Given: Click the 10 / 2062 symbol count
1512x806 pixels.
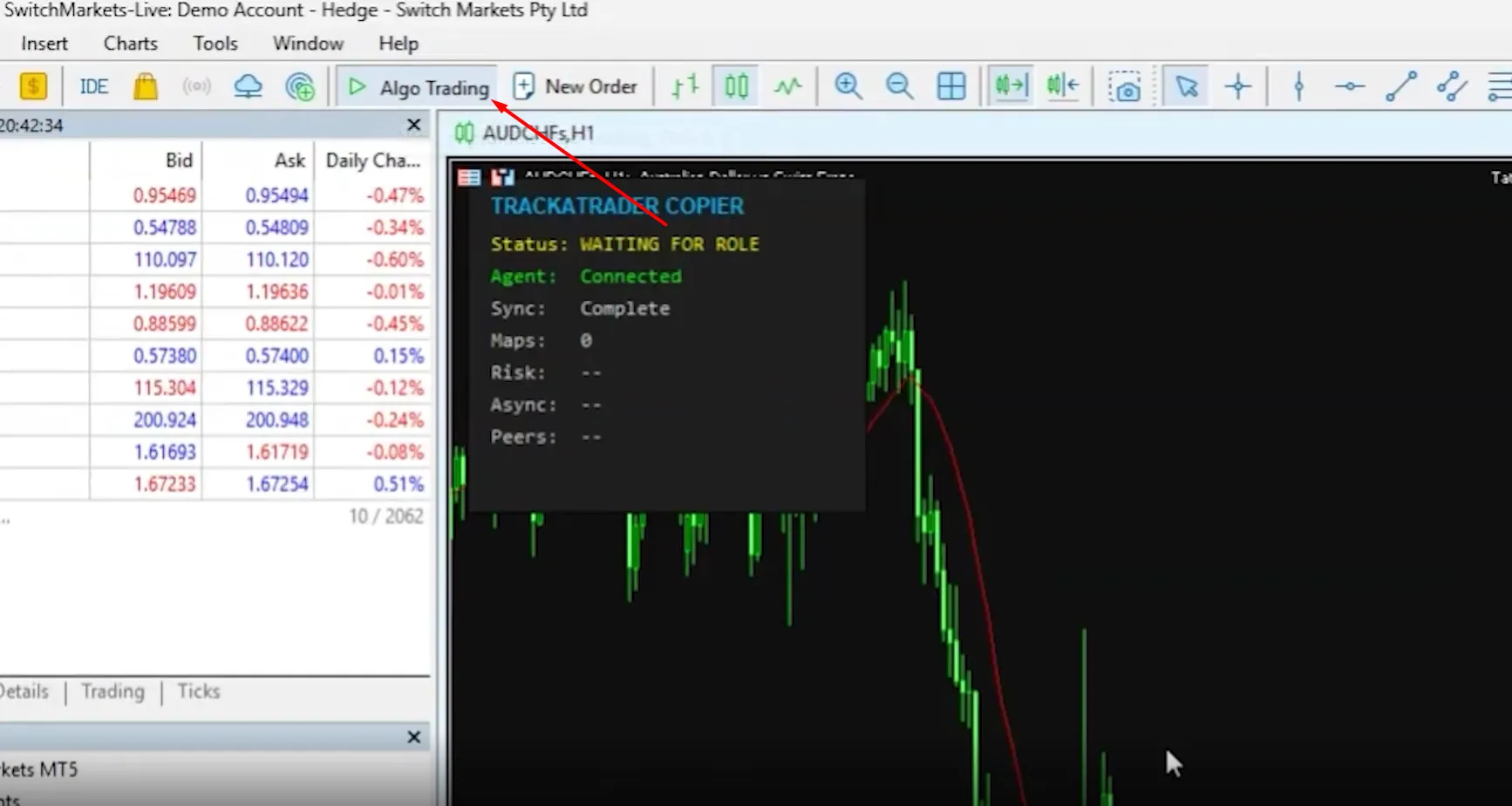Looking at the screenshot, I should (x=385, y=516).
